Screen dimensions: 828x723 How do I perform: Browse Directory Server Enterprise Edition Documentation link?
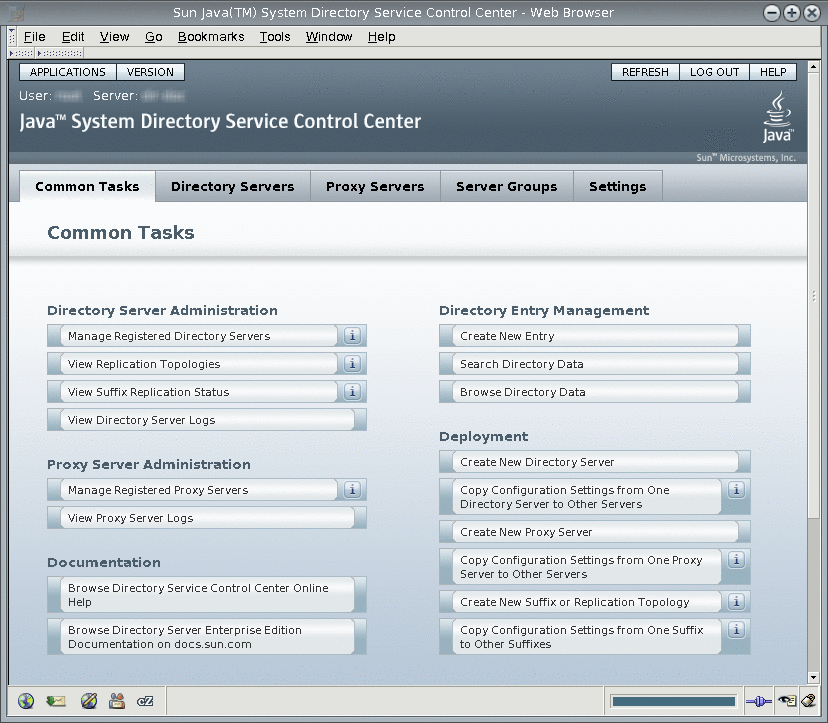206,637
